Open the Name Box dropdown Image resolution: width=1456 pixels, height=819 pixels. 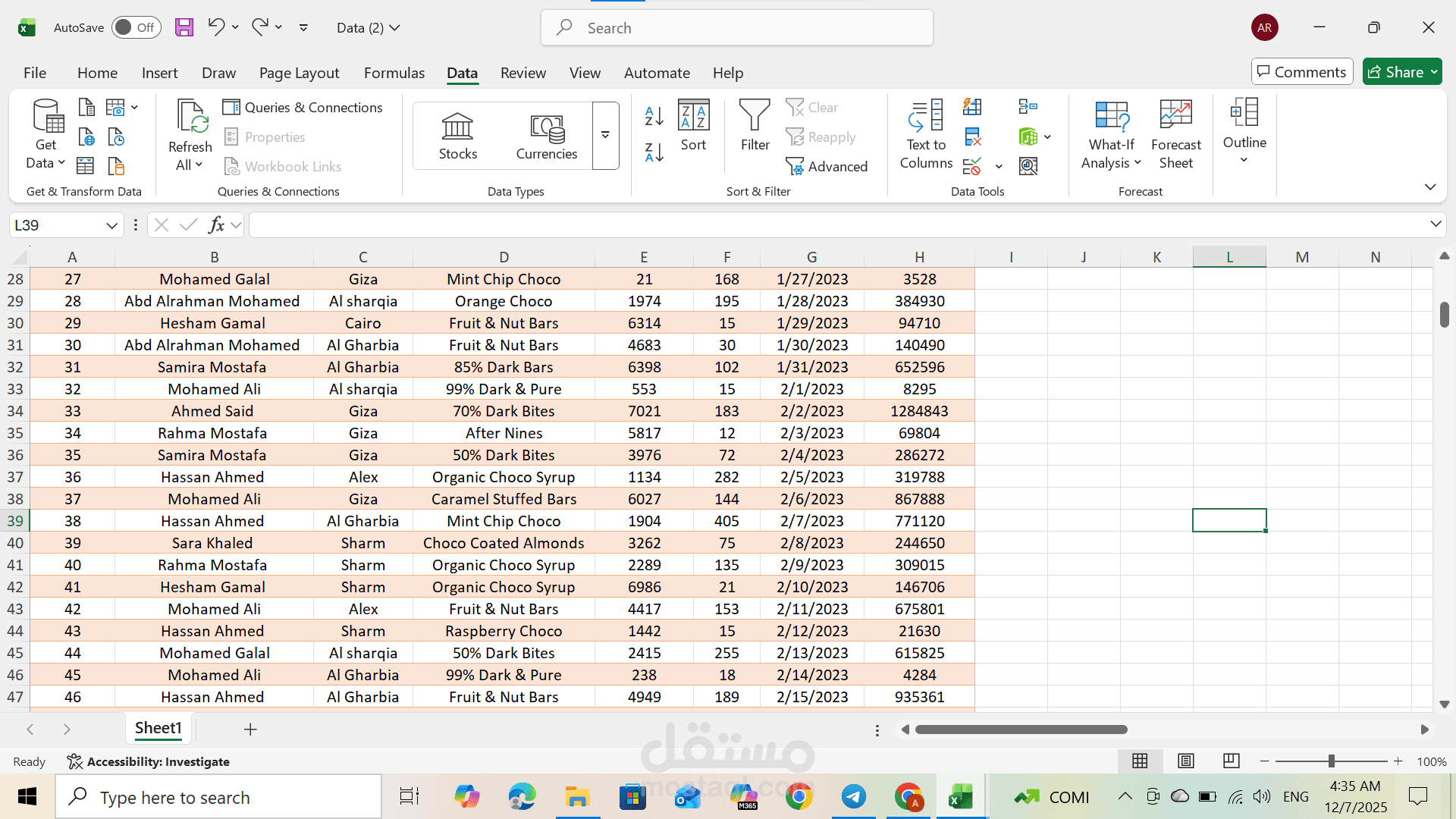[111, 225]
